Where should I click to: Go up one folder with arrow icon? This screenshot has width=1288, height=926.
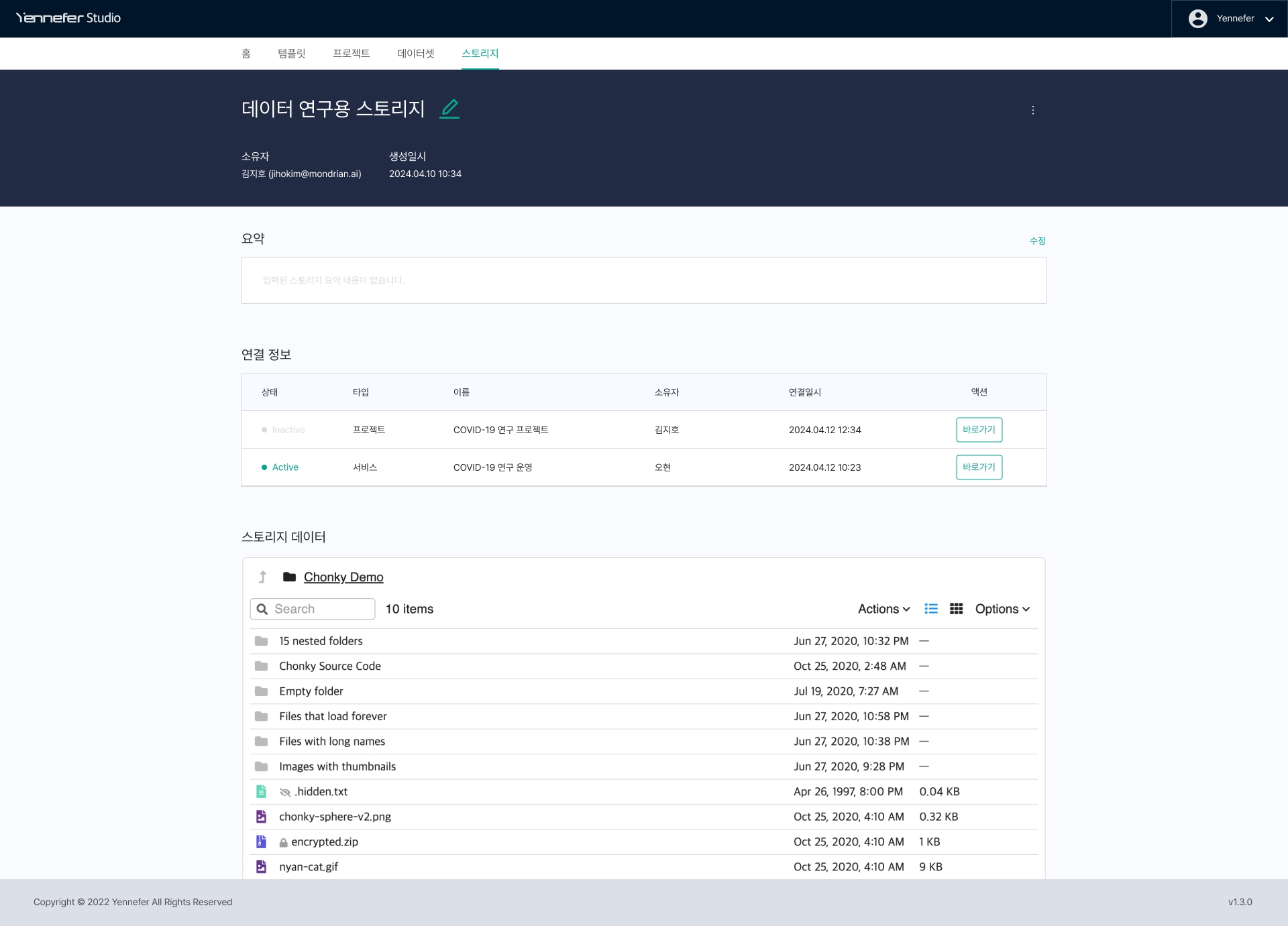click(262, 577)
